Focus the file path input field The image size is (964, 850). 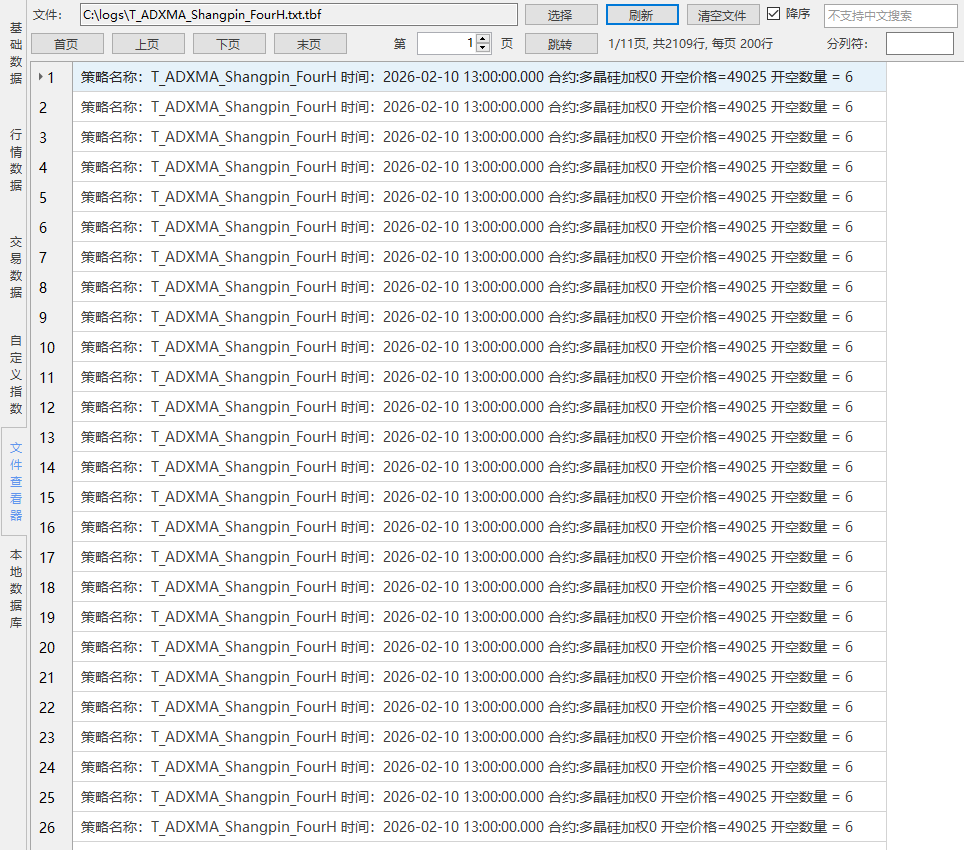point(298,15)
